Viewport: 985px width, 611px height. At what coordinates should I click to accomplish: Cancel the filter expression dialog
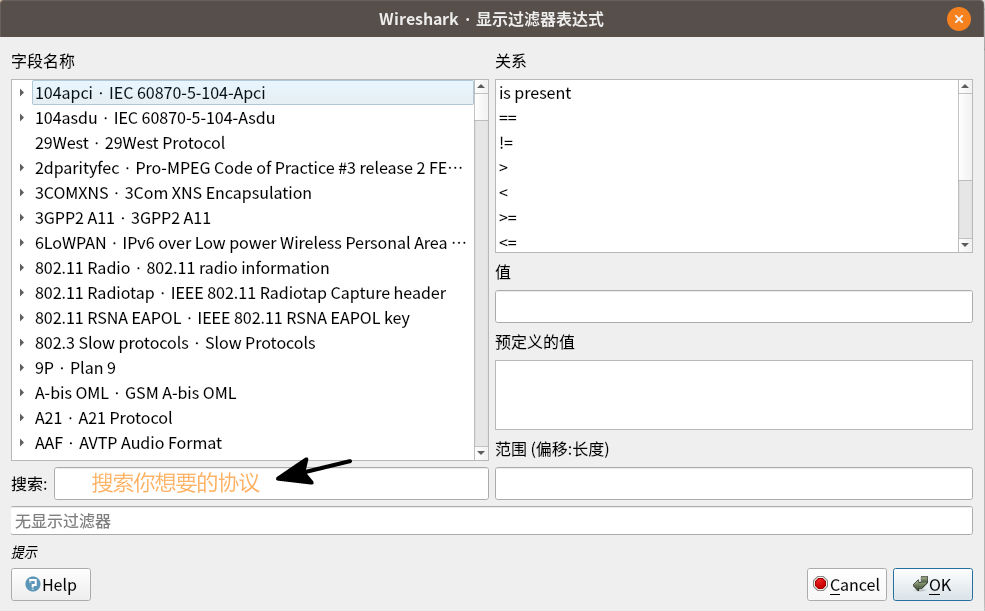click(x=847, y=585)
